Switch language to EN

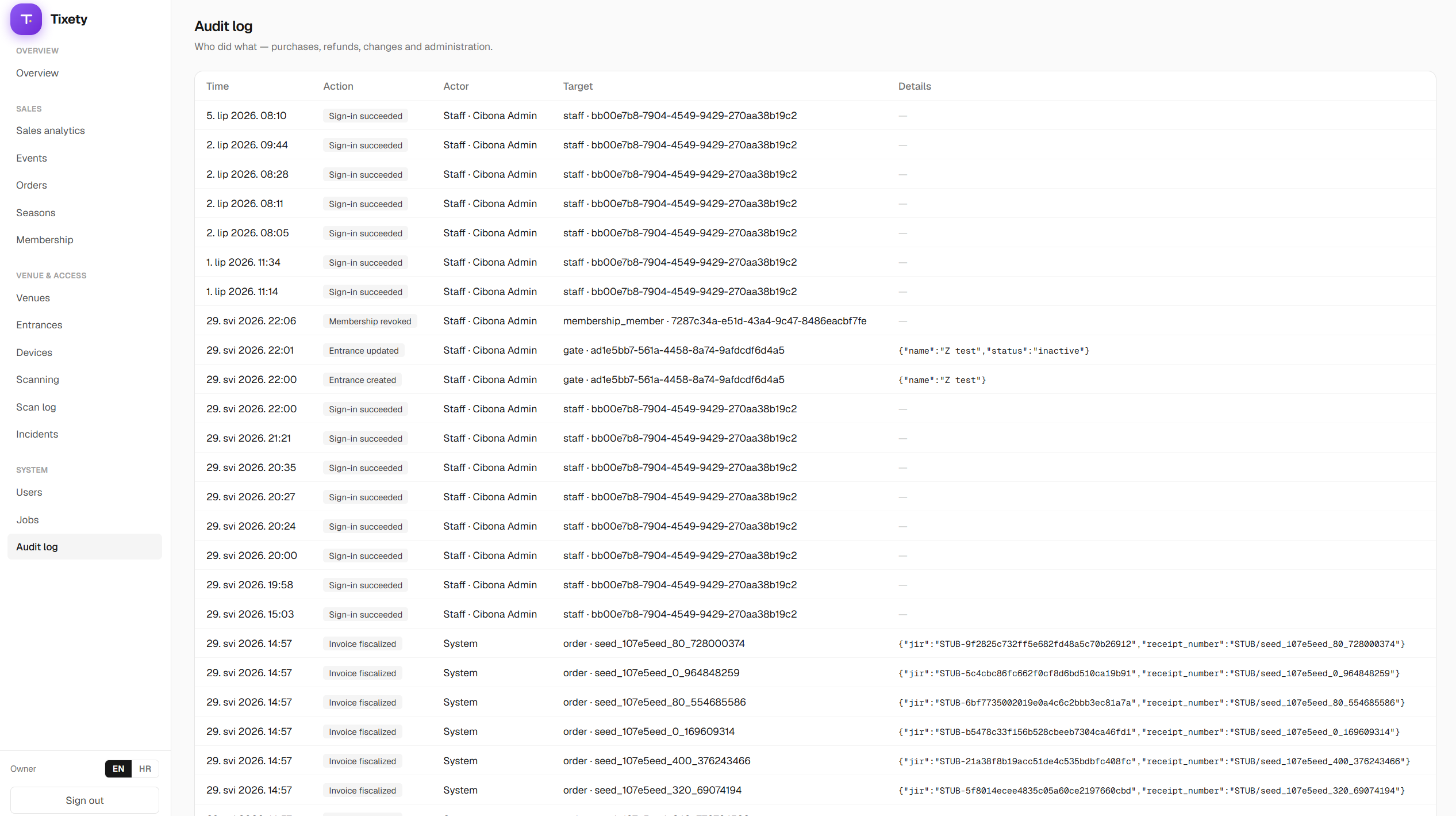(118, 769)
